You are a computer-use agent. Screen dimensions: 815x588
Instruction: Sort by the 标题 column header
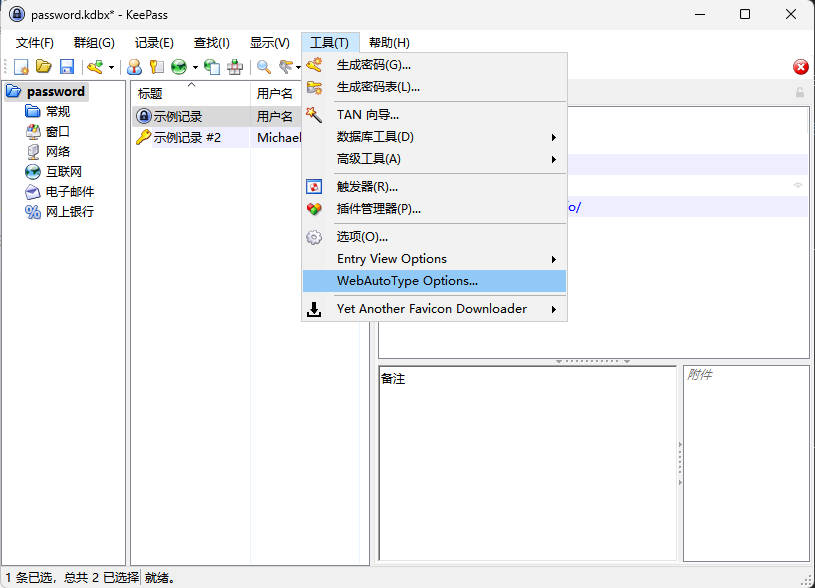(x=190, y=94)
